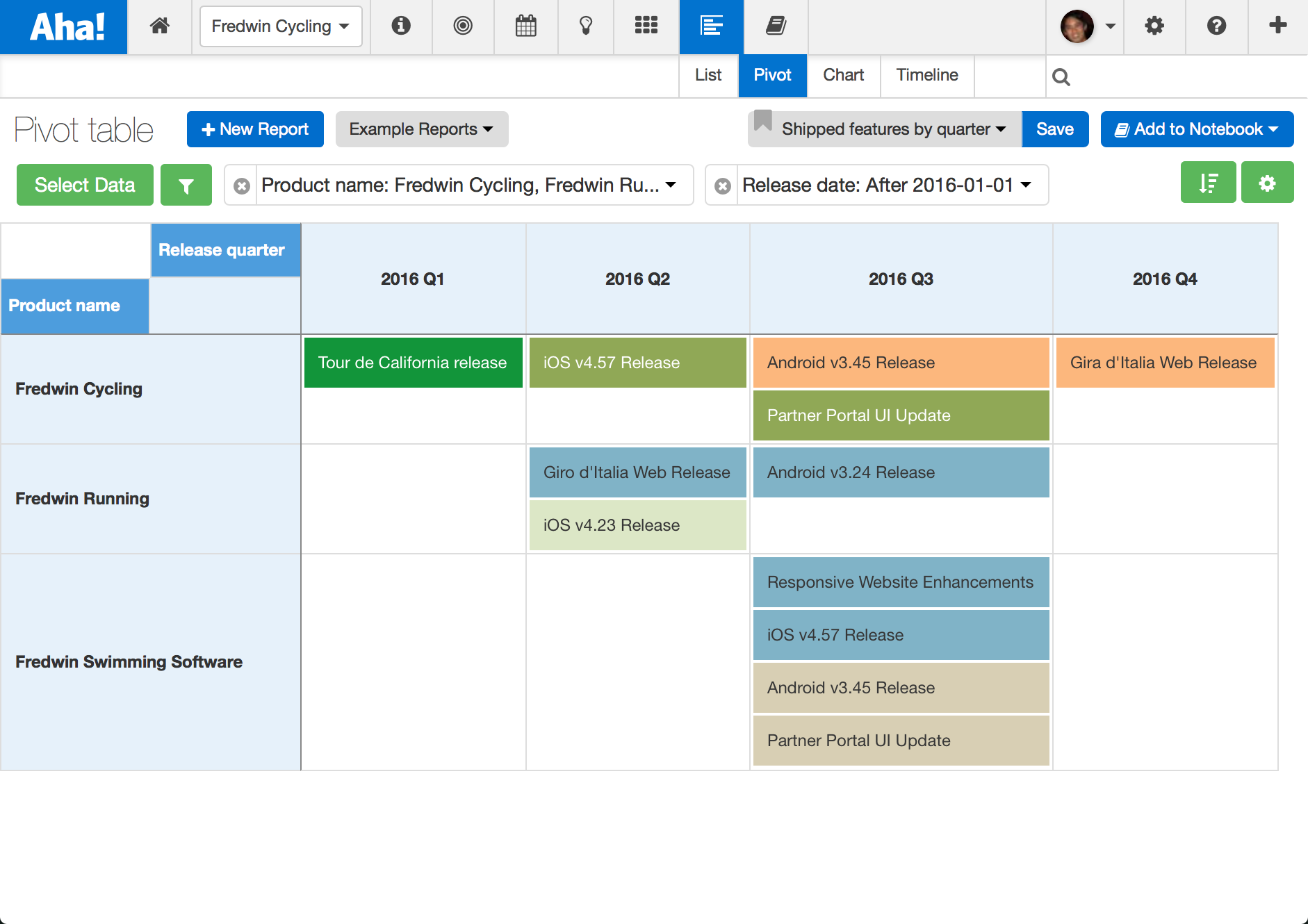Click the green sort order icon
The height and width of the screenshot is (924, 1308).
pos(1209,183)
